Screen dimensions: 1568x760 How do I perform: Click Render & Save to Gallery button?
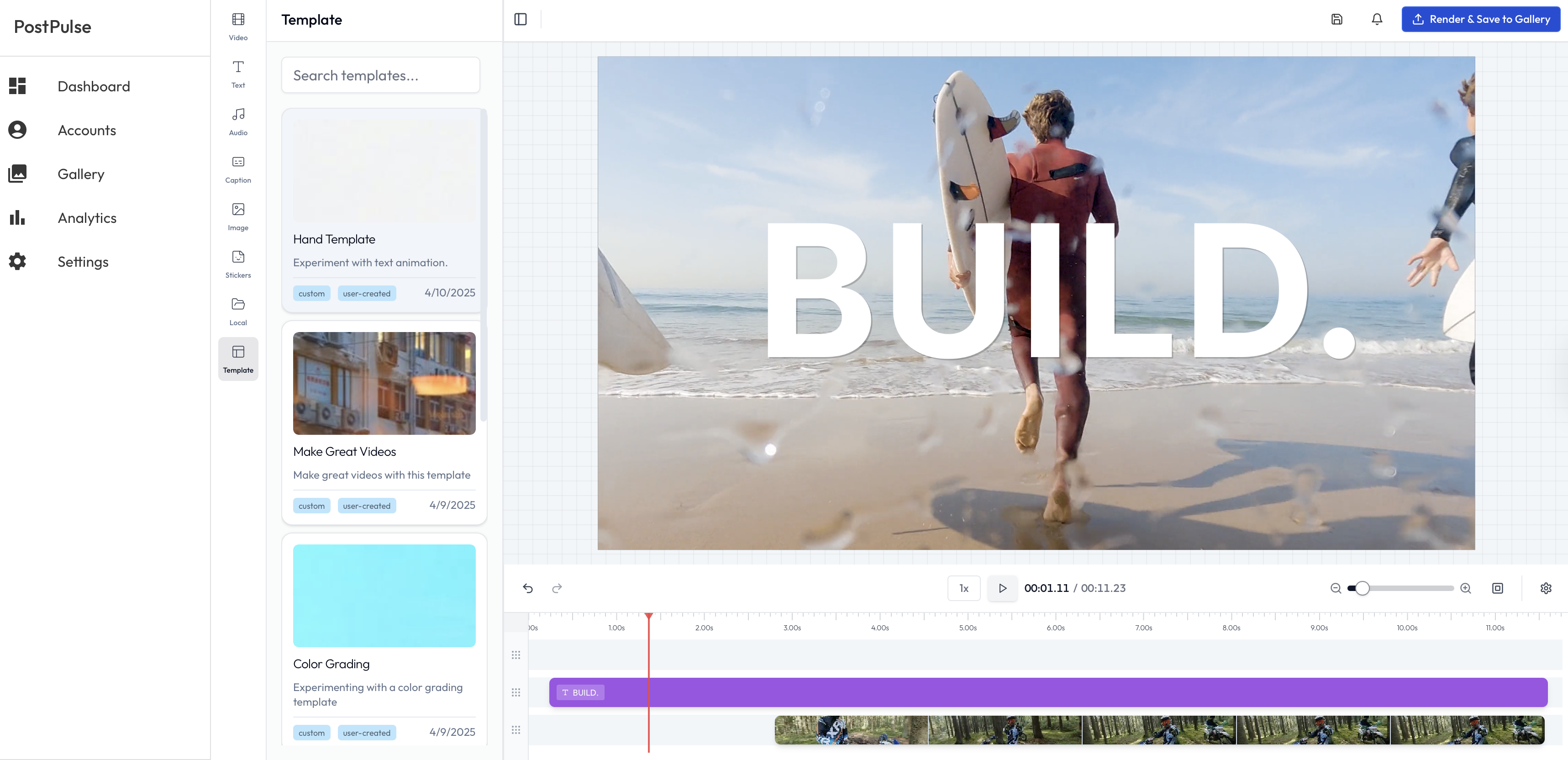pyautogui.click(x=1481, y=20)
